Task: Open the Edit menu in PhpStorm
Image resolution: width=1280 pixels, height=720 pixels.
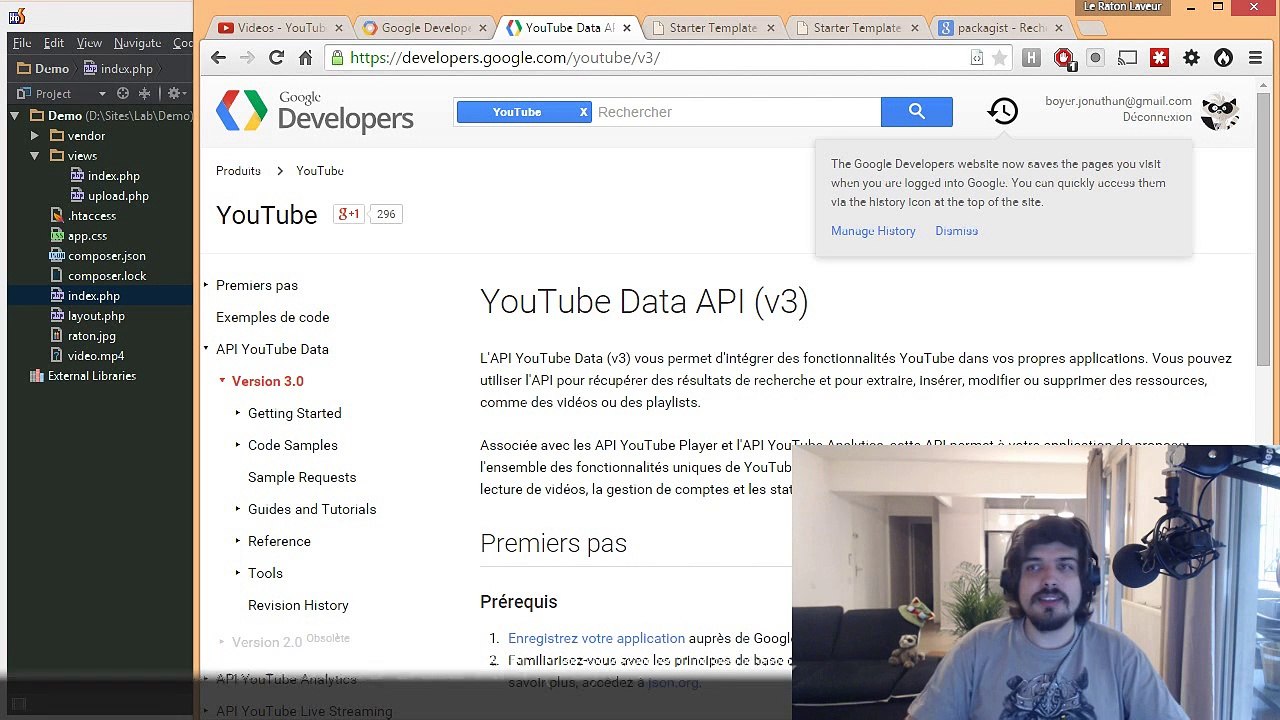Action: pos(54,43)
